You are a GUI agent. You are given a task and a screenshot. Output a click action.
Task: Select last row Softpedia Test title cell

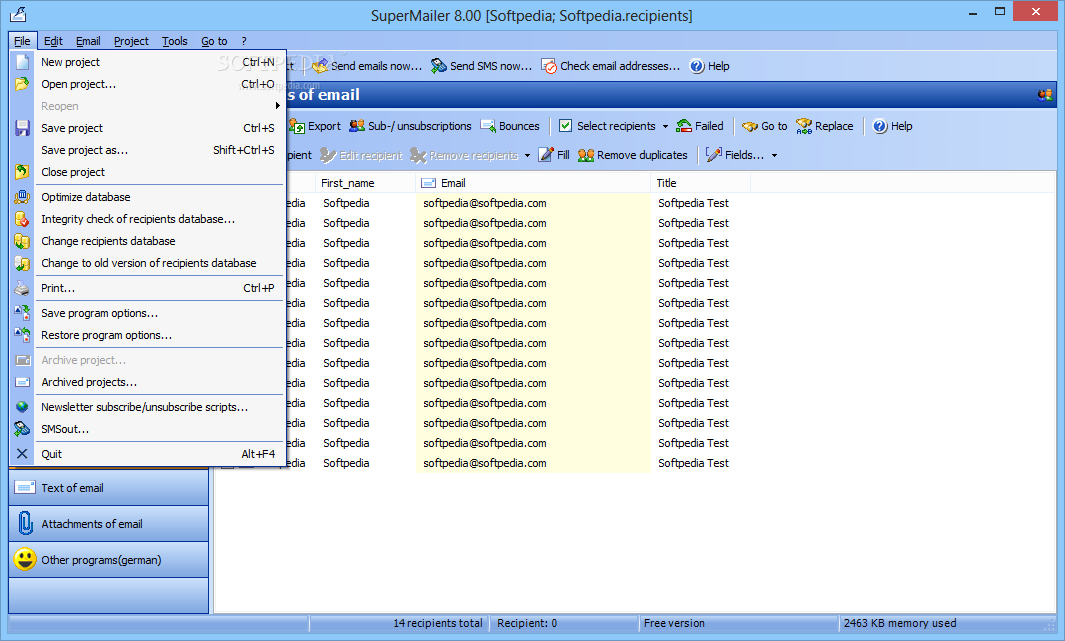point(693,463)
